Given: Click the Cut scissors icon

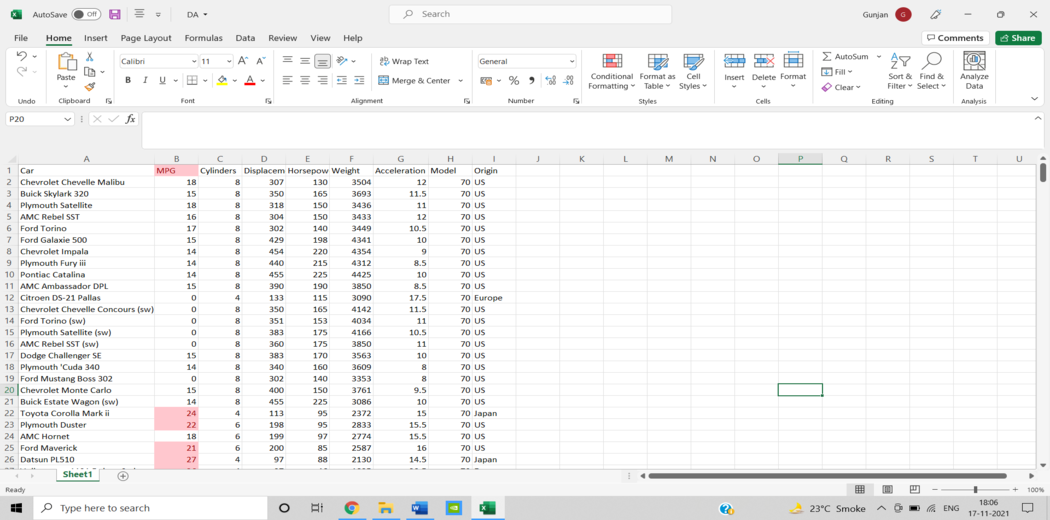Looking at the screenshot, I should [x=89, y=58].
